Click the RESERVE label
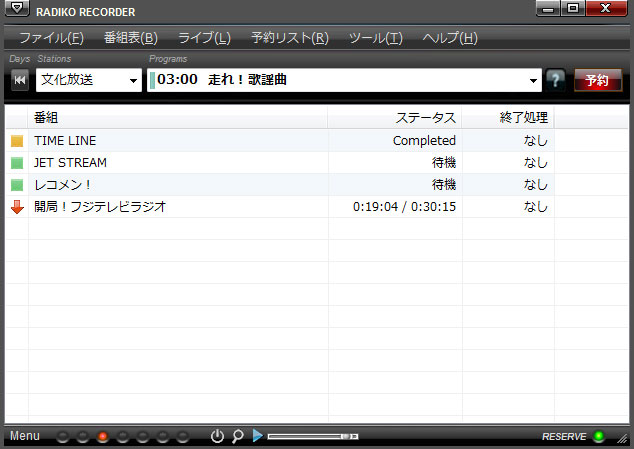 pos(564,436)
